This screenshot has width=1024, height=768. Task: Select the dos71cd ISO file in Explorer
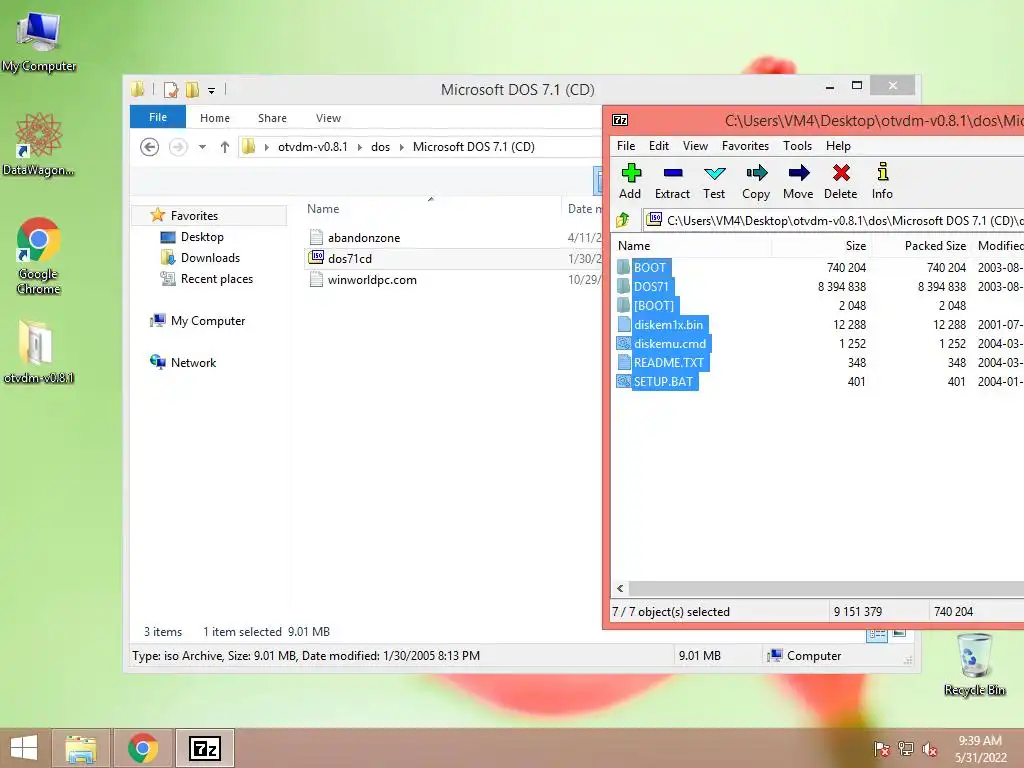point(349,259)
